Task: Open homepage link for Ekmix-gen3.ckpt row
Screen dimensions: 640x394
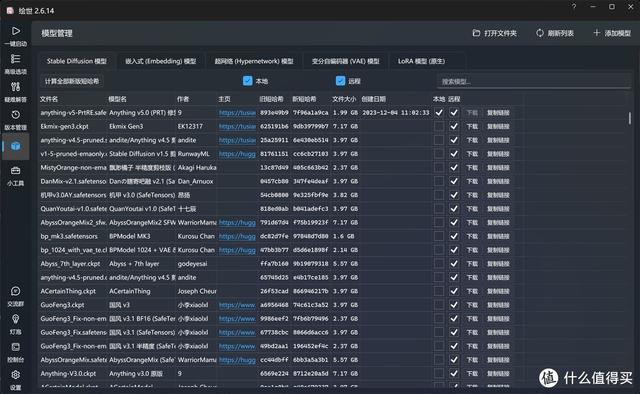Action: coord(237,127)
